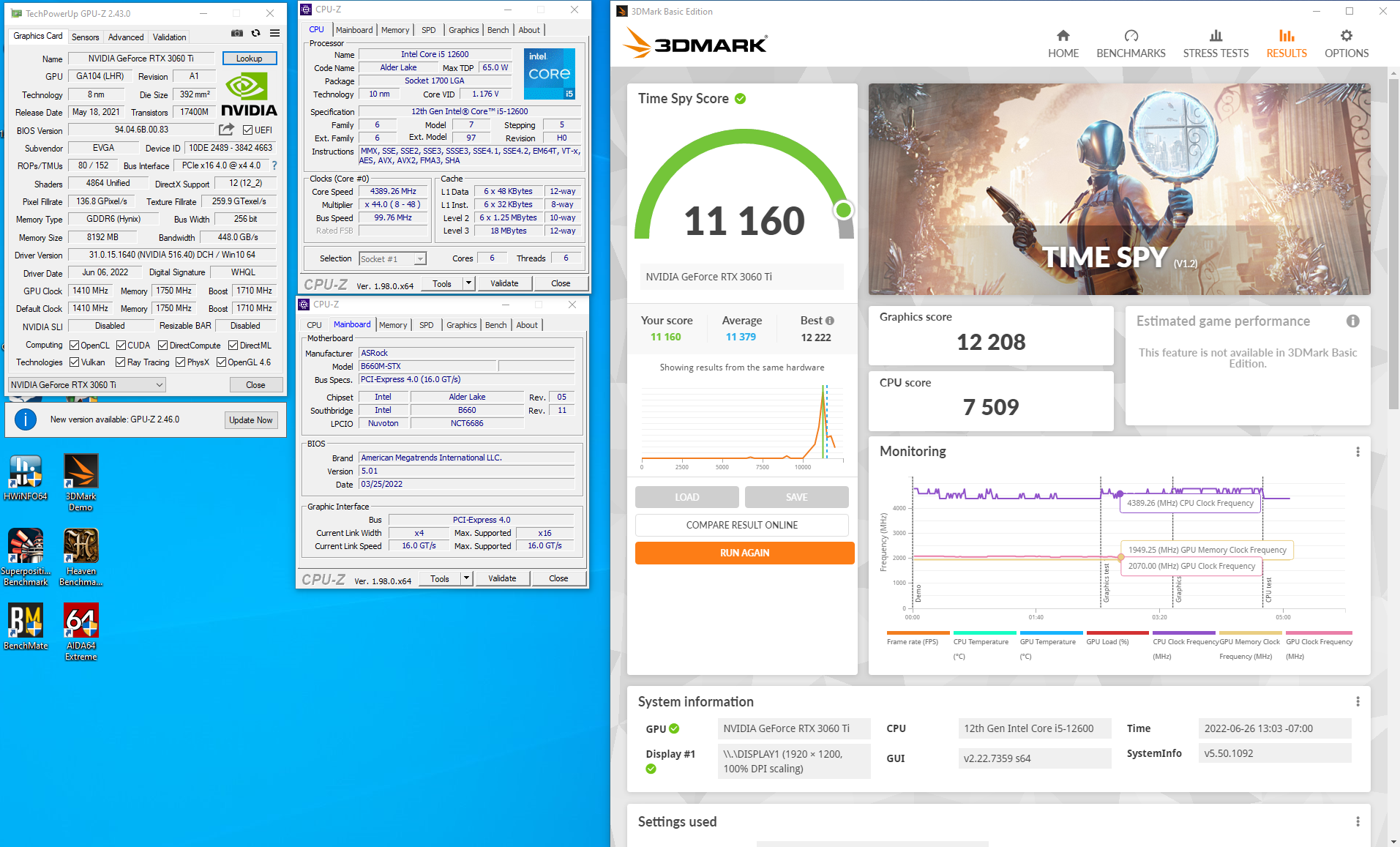Click the Intel Core i5 logo
This screenshot has height=847, width=1400.
pyautogui.click(x=550, y=74)
